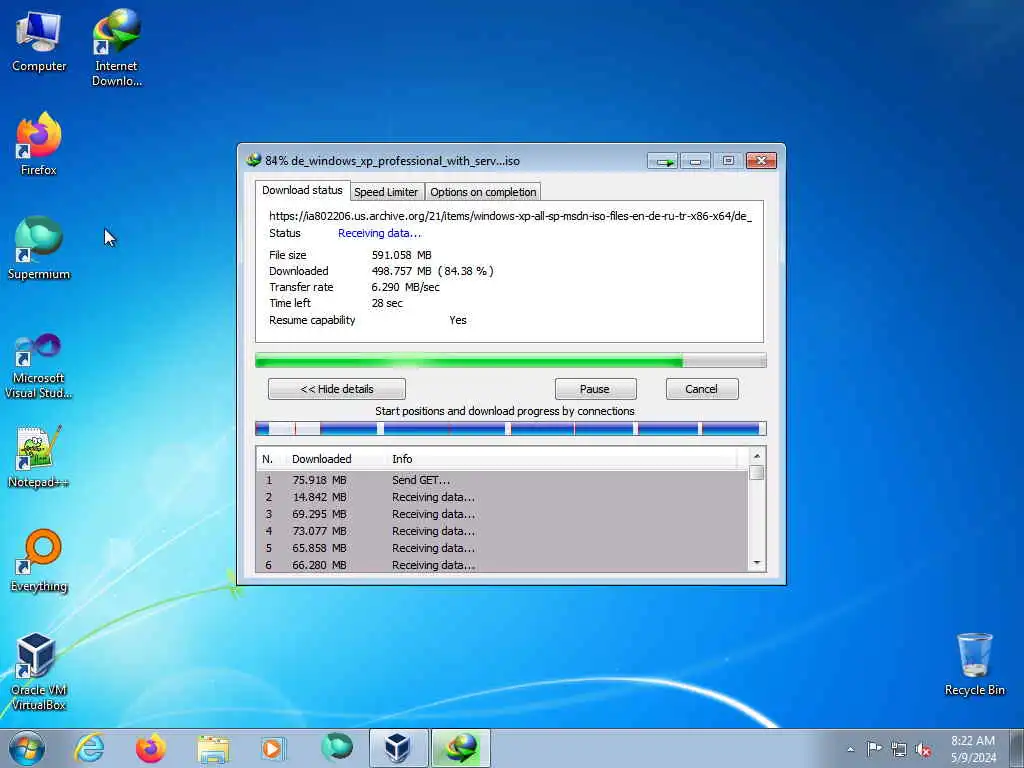Click the Downloaded value 498.757 MB
Image resolution: width=1024 pixels, height=768 pixels.
(432, 271)
